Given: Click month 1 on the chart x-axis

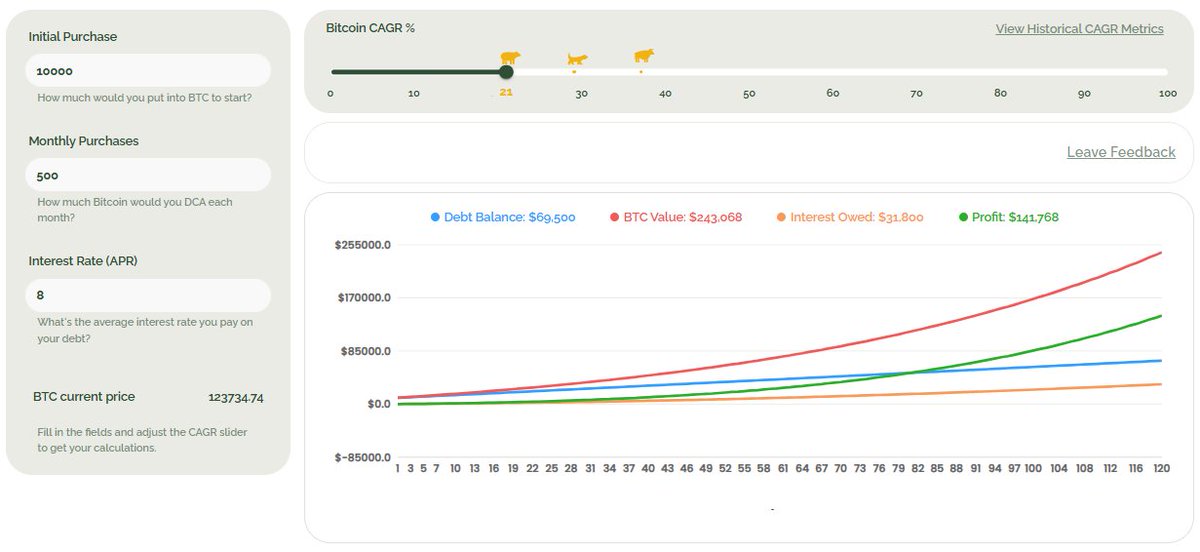Looking at the screenshot, I should [397, 468].
